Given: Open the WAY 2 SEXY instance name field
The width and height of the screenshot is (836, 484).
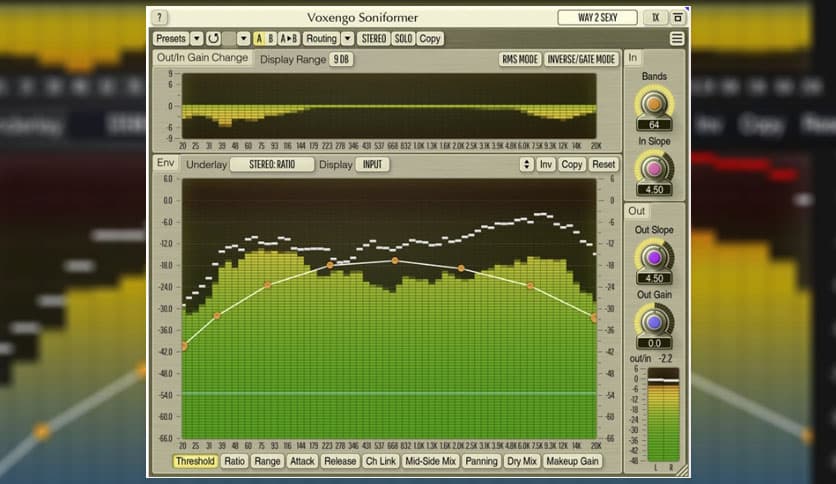Looking at the screenshot, I should [597, 18].
